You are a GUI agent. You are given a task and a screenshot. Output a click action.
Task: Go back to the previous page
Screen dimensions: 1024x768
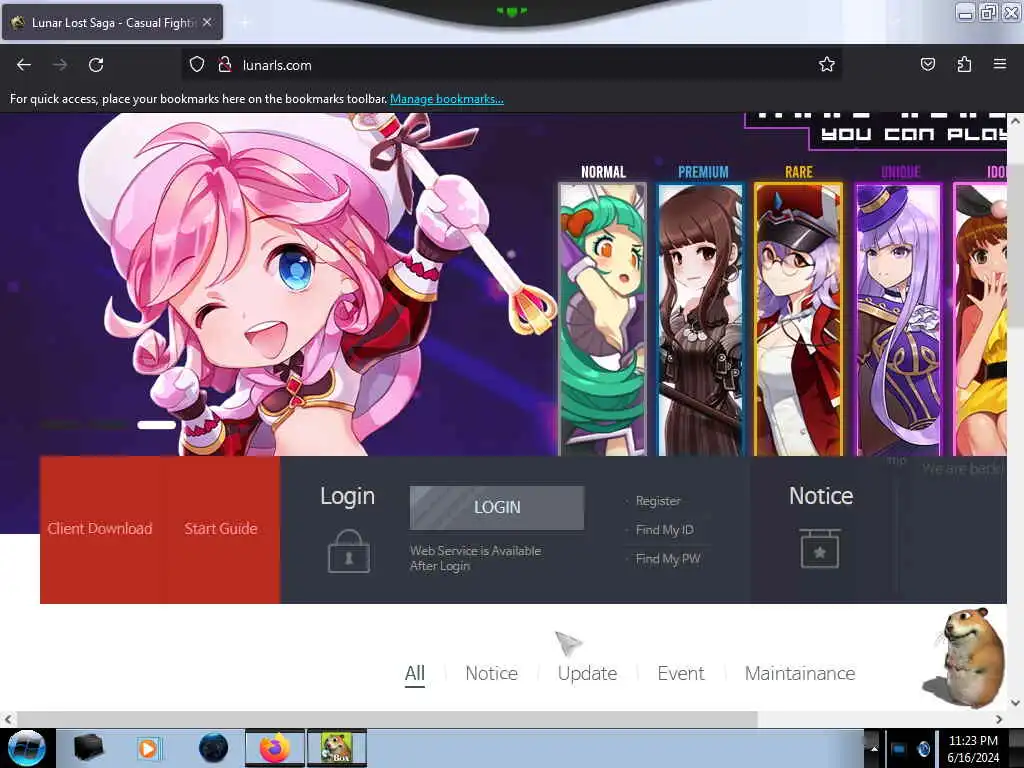(x=24, y=65)
